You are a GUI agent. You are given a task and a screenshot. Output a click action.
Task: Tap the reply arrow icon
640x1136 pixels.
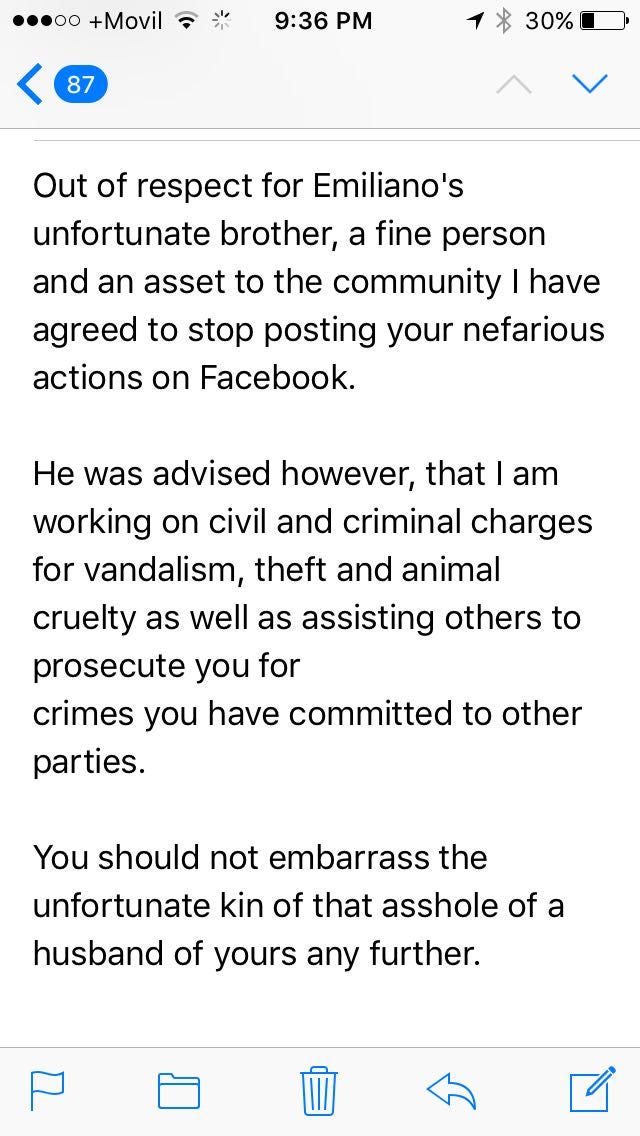point(450,1089)
